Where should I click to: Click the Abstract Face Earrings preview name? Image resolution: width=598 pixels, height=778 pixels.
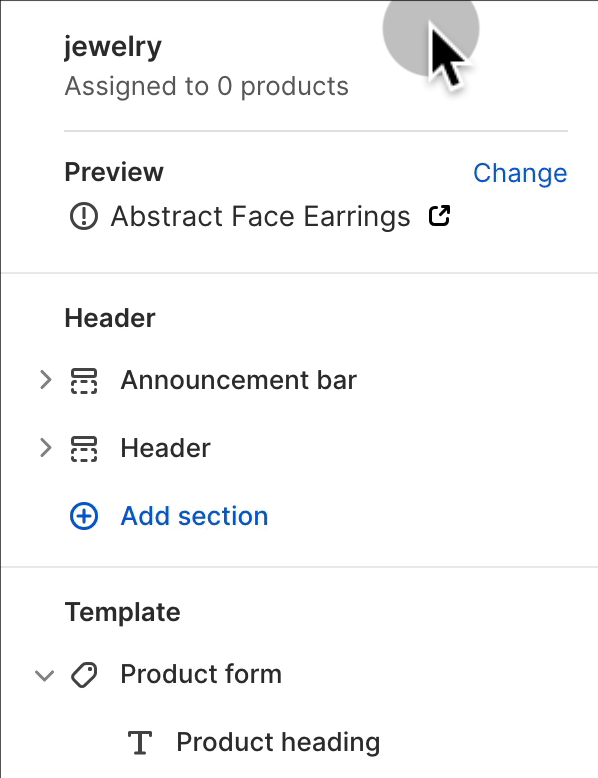click(261, 216)
